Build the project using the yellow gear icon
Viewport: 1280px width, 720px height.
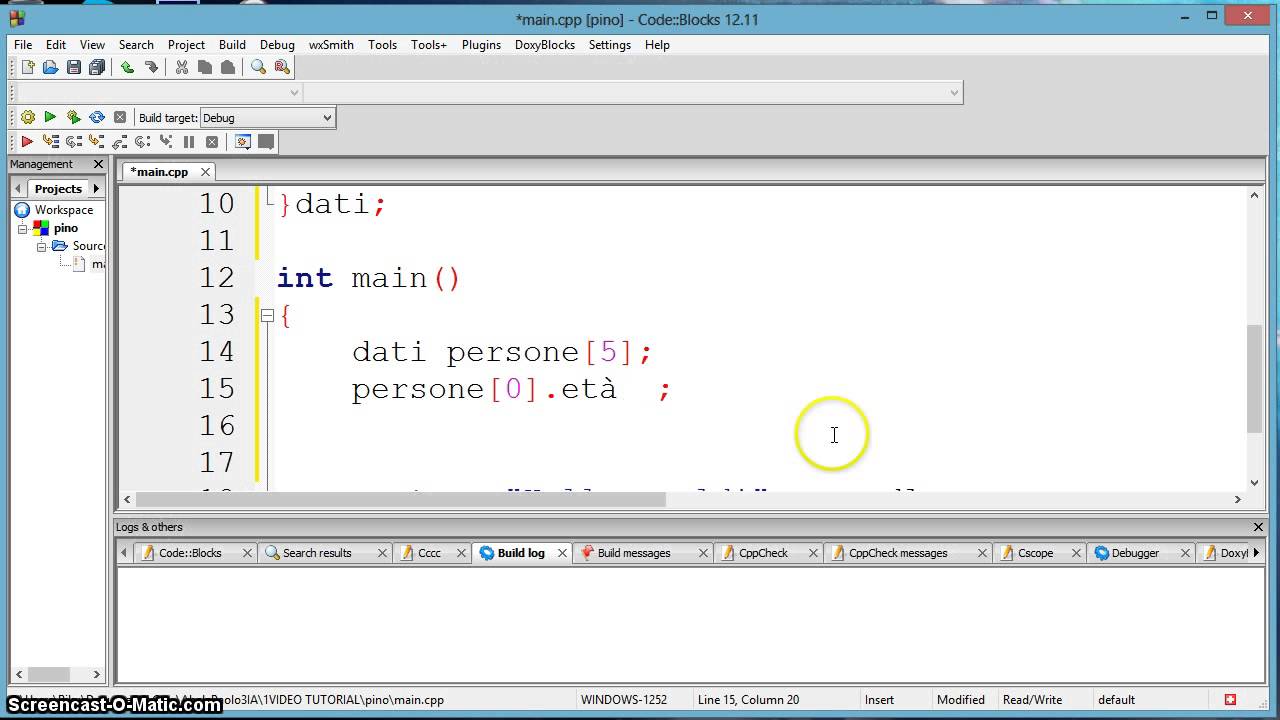(x=28, y=117)
